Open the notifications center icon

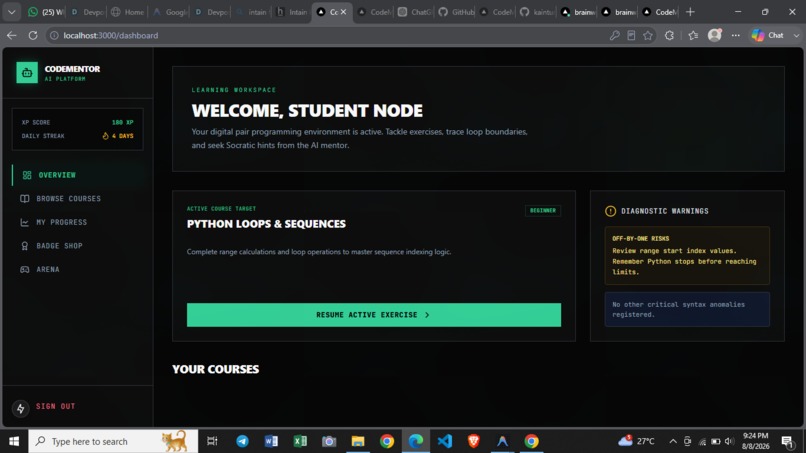(x=787, y=441)
